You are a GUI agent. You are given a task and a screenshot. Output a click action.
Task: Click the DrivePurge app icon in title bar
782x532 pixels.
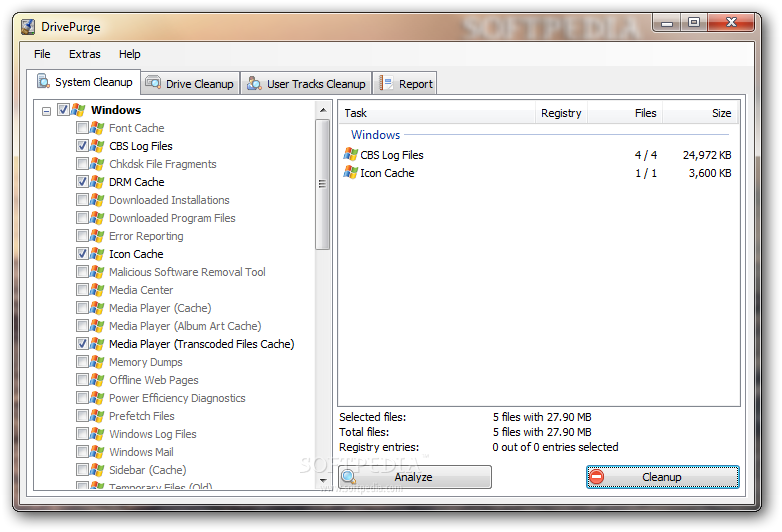tap(28, 26)
